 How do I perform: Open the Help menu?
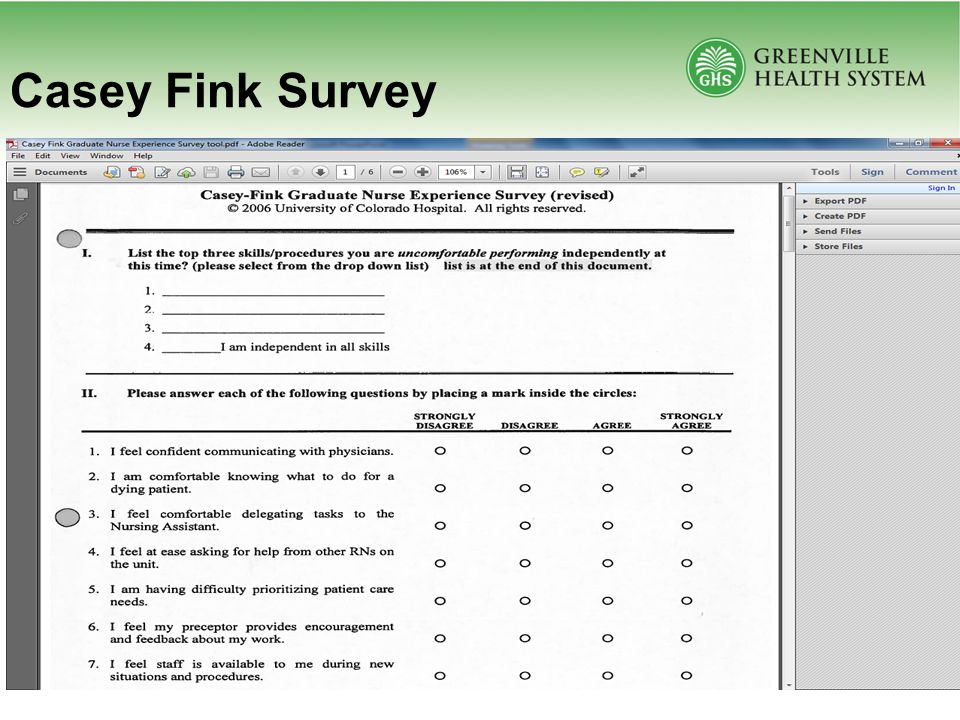point(143,156)
